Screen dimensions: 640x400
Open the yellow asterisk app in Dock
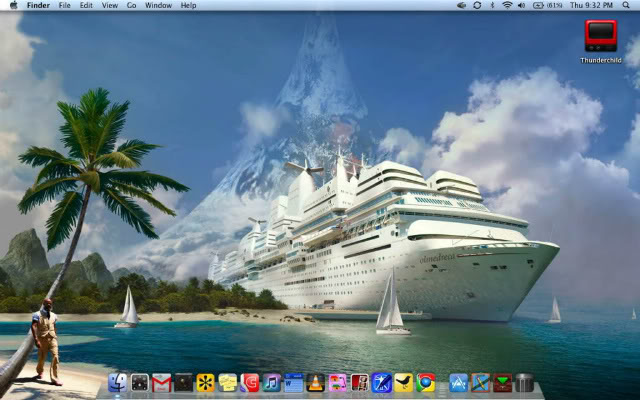tap(205, 383)
